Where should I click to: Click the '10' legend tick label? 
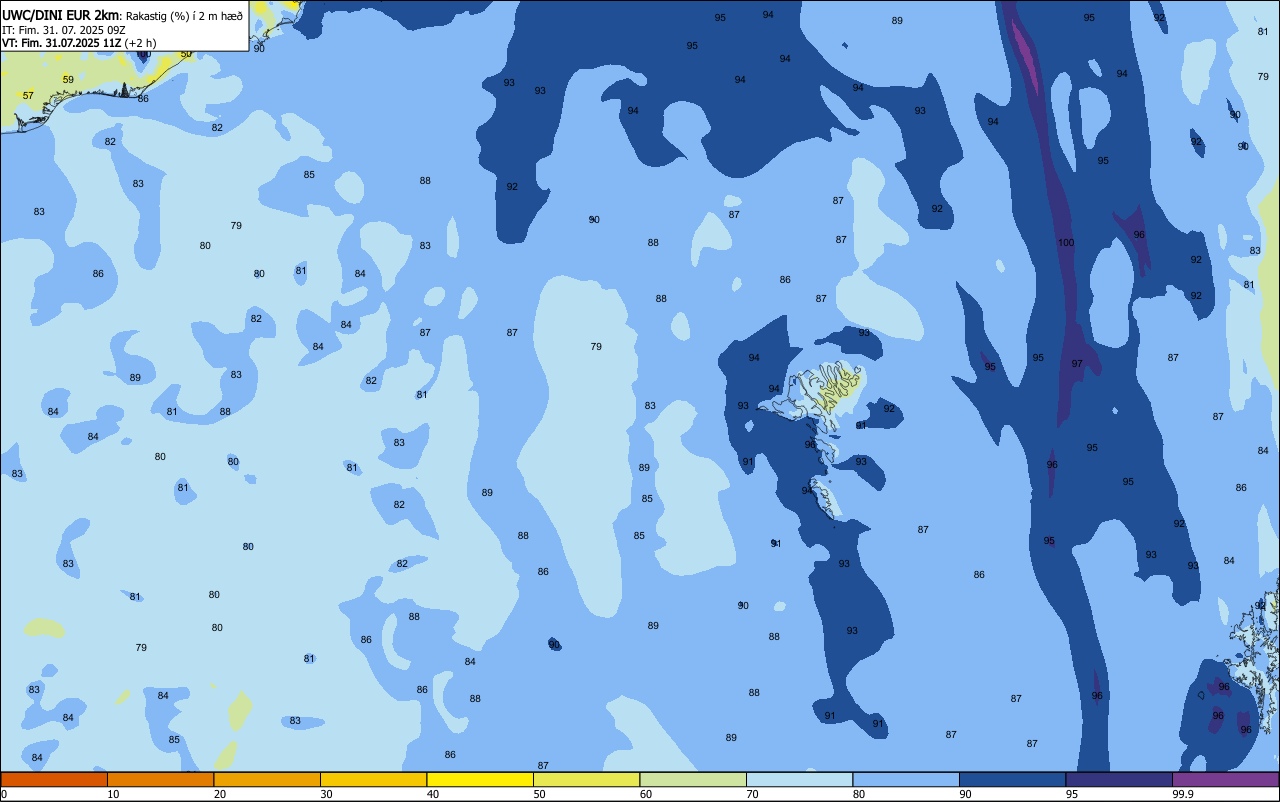coord(113,794)
